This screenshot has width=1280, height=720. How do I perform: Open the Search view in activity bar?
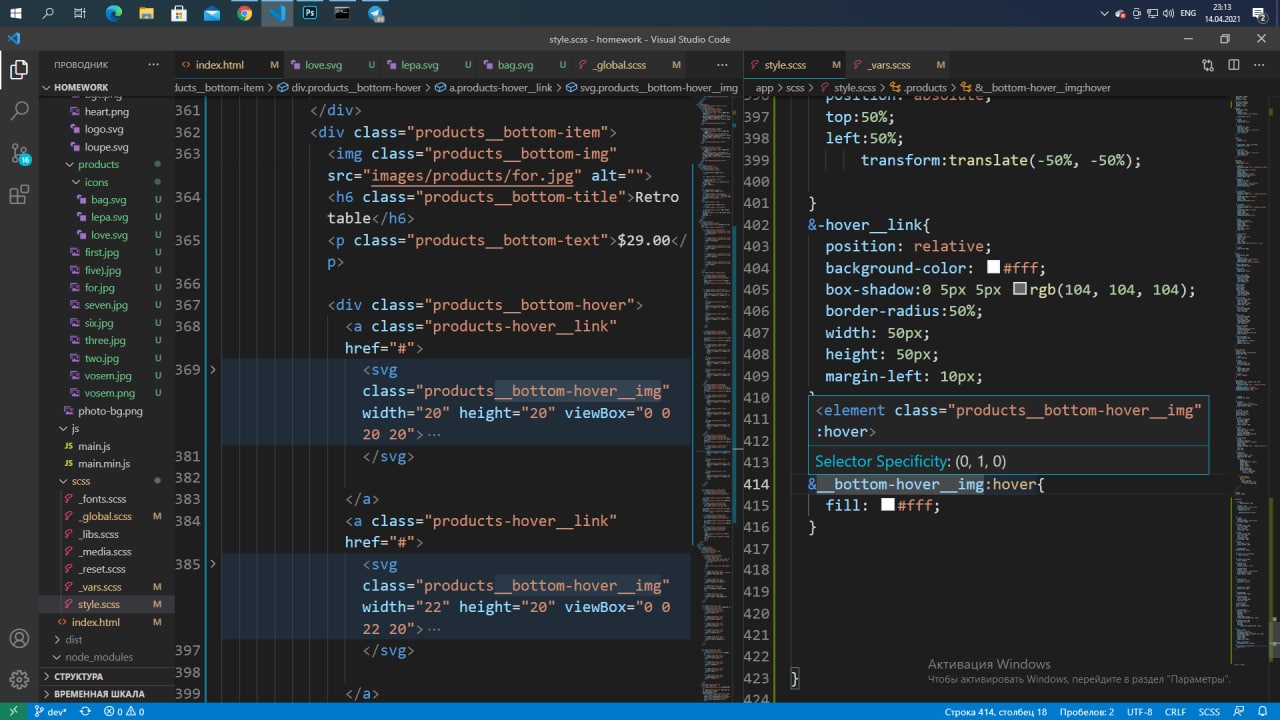[x=19, y=111]
